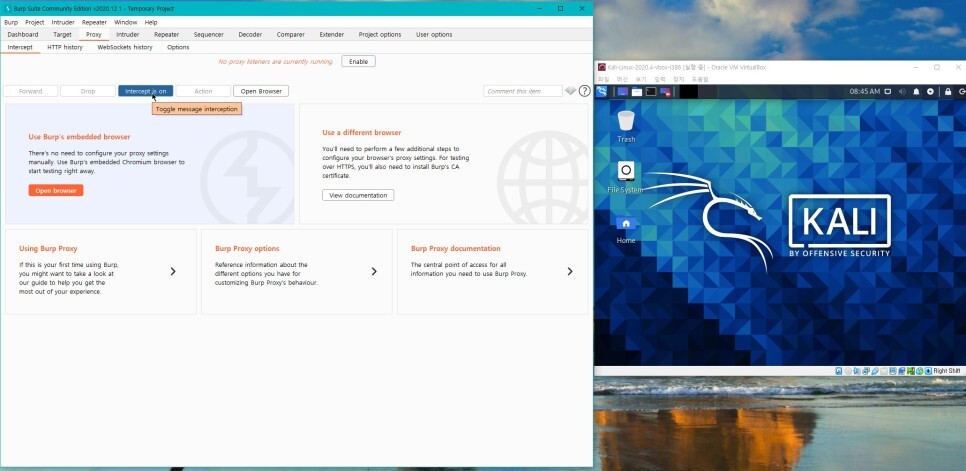Switch to the Sequencer tab
Viewport: 966px width, 471px height.
(x=208, y=34)
